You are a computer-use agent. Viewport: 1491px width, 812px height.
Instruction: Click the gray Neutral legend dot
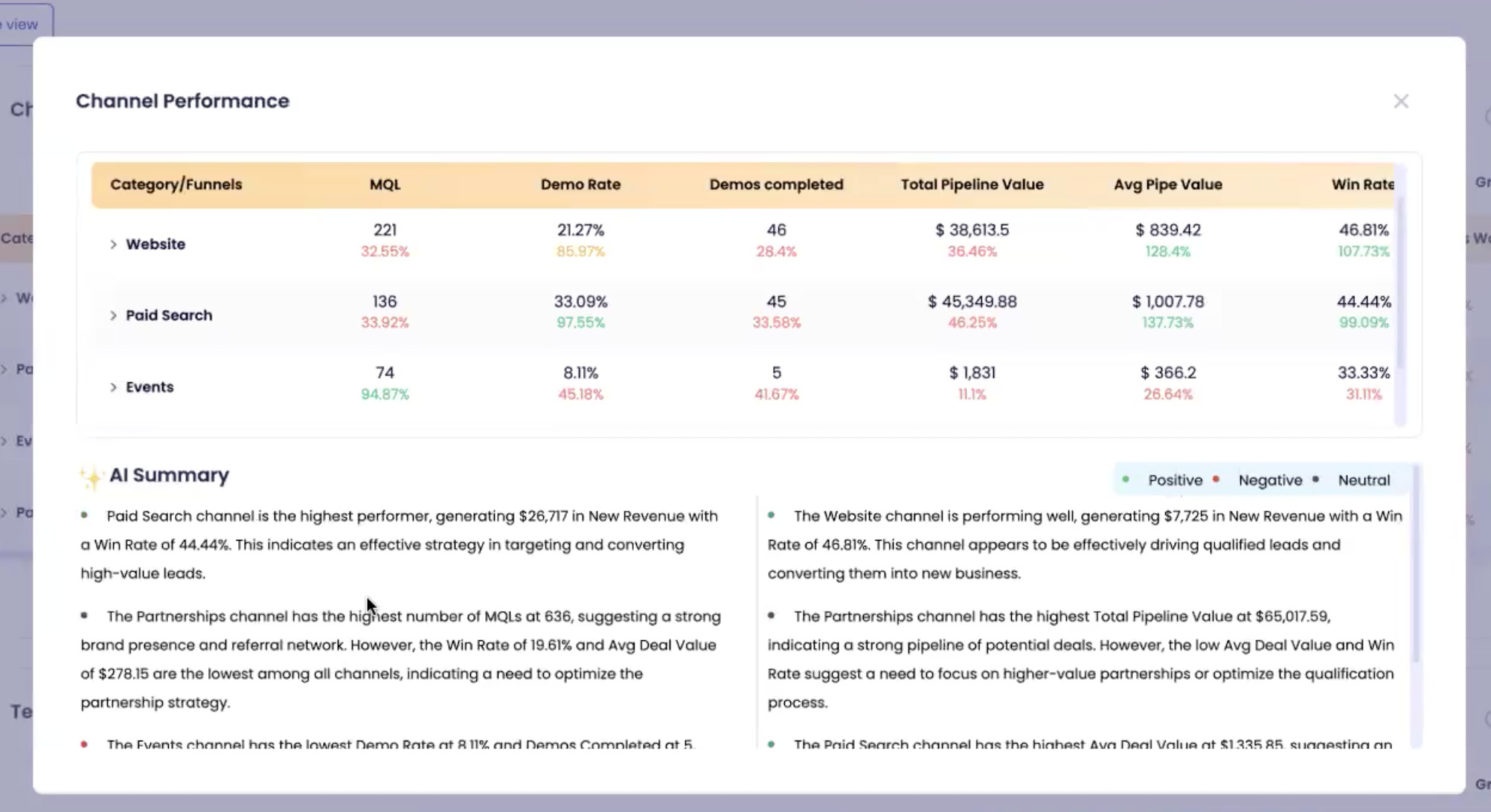[x=1315, y=480]
